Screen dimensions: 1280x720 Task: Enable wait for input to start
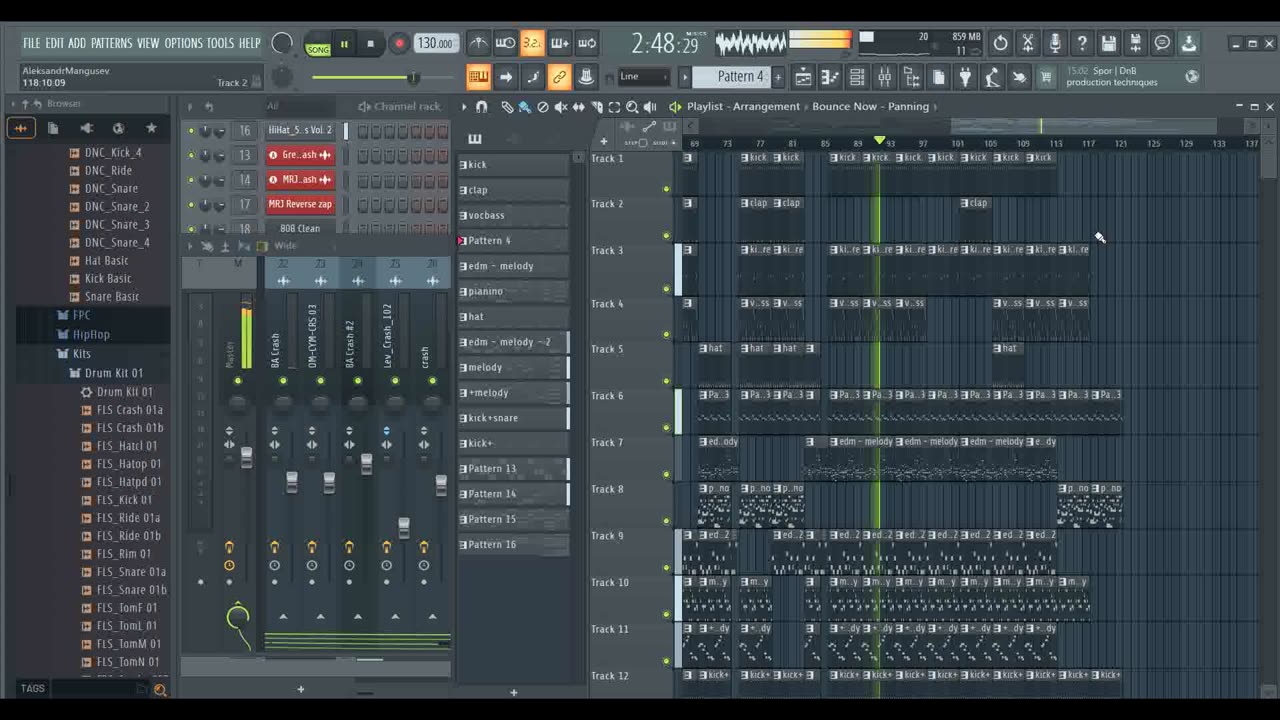point(506,43)
